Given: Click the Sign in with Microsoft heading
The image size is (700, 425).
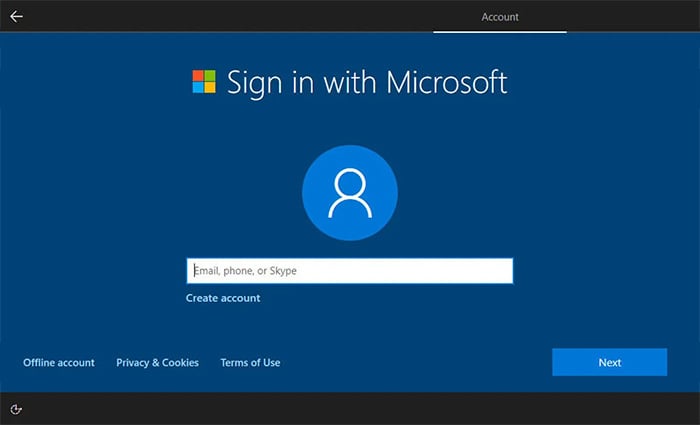Looking at the screenshot, I should [367, 83].
